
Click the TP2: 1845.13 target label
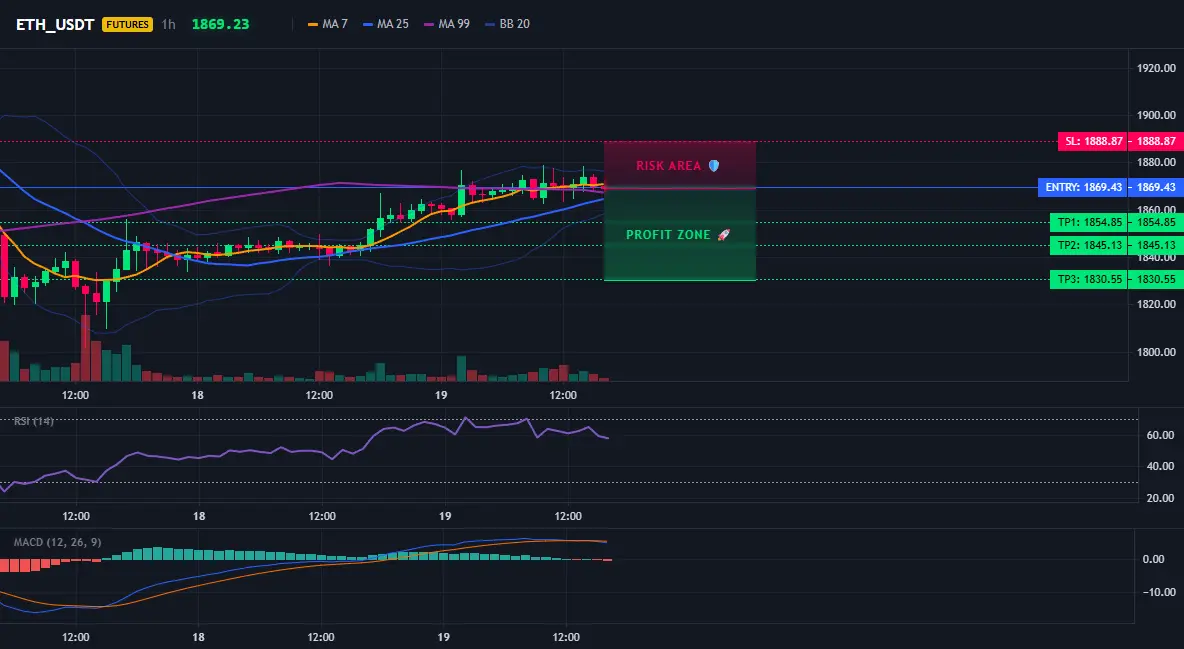1089,245
